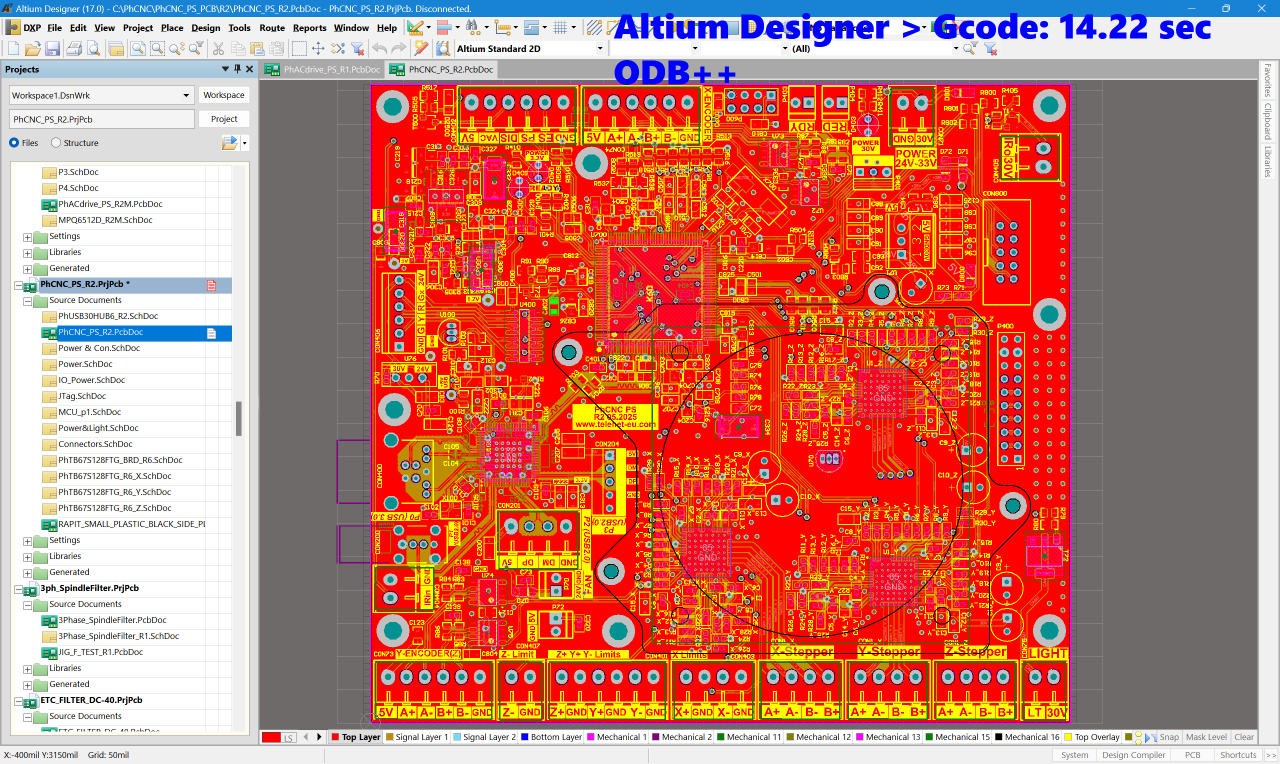This screenshot has height=764, width=1280.
Task: Collapse the ETC_FILTER_DC-40.PrjPcb project node
Action: 18,701
